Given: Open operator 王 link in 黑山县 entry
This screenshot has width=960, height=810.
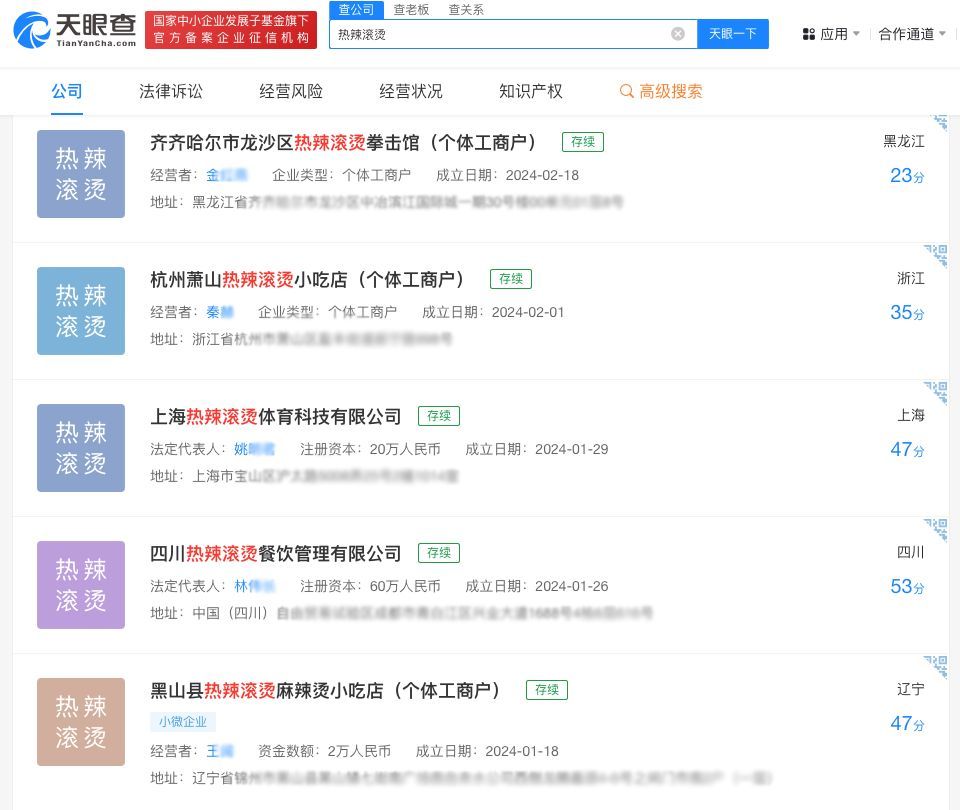Looking at the screenshot, I should pos(220,752).
